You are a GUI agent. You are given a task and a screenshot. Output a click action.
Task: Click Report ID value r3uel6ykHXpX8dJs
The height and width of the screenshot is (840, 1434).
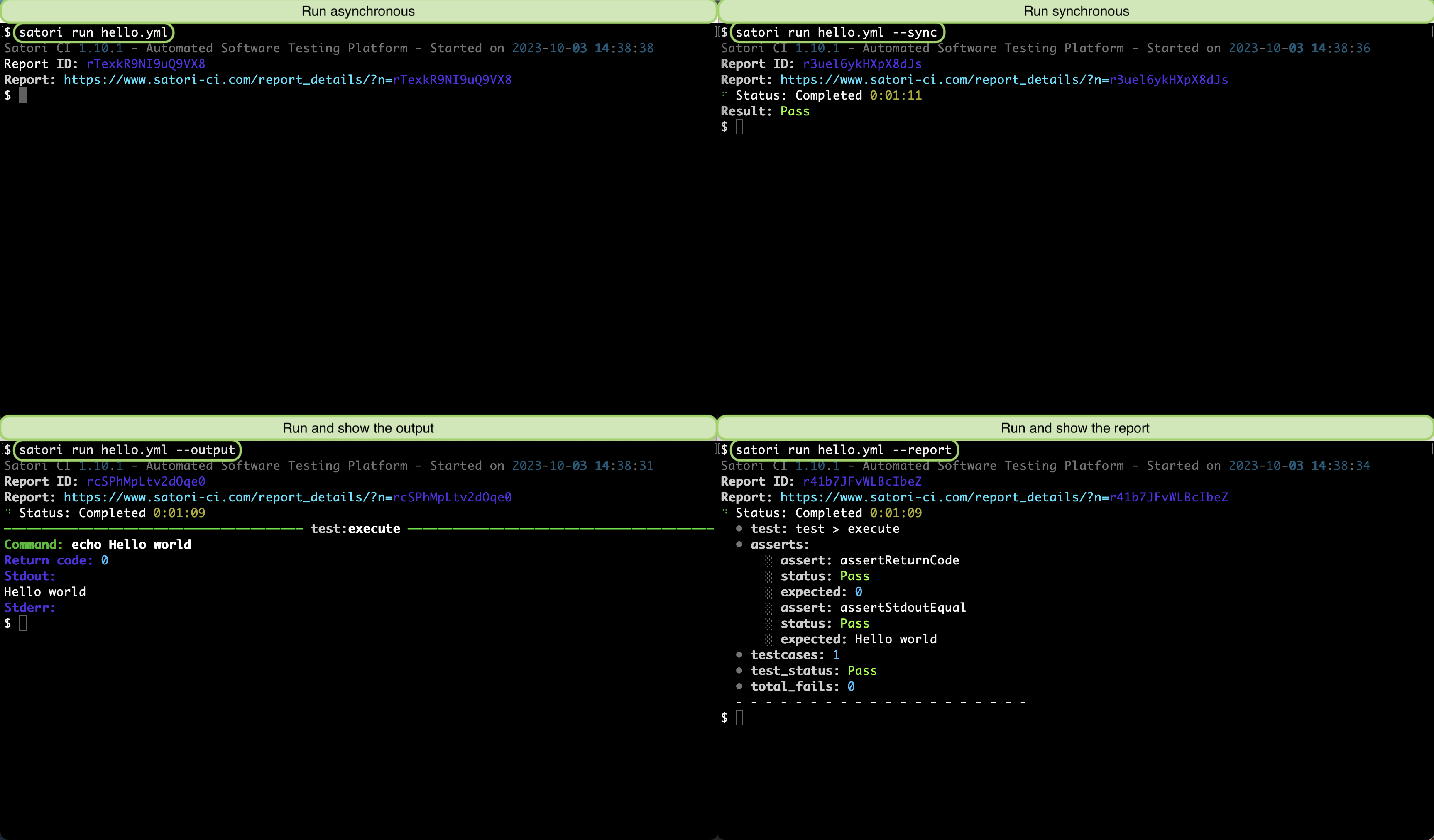tap(862, 63)
